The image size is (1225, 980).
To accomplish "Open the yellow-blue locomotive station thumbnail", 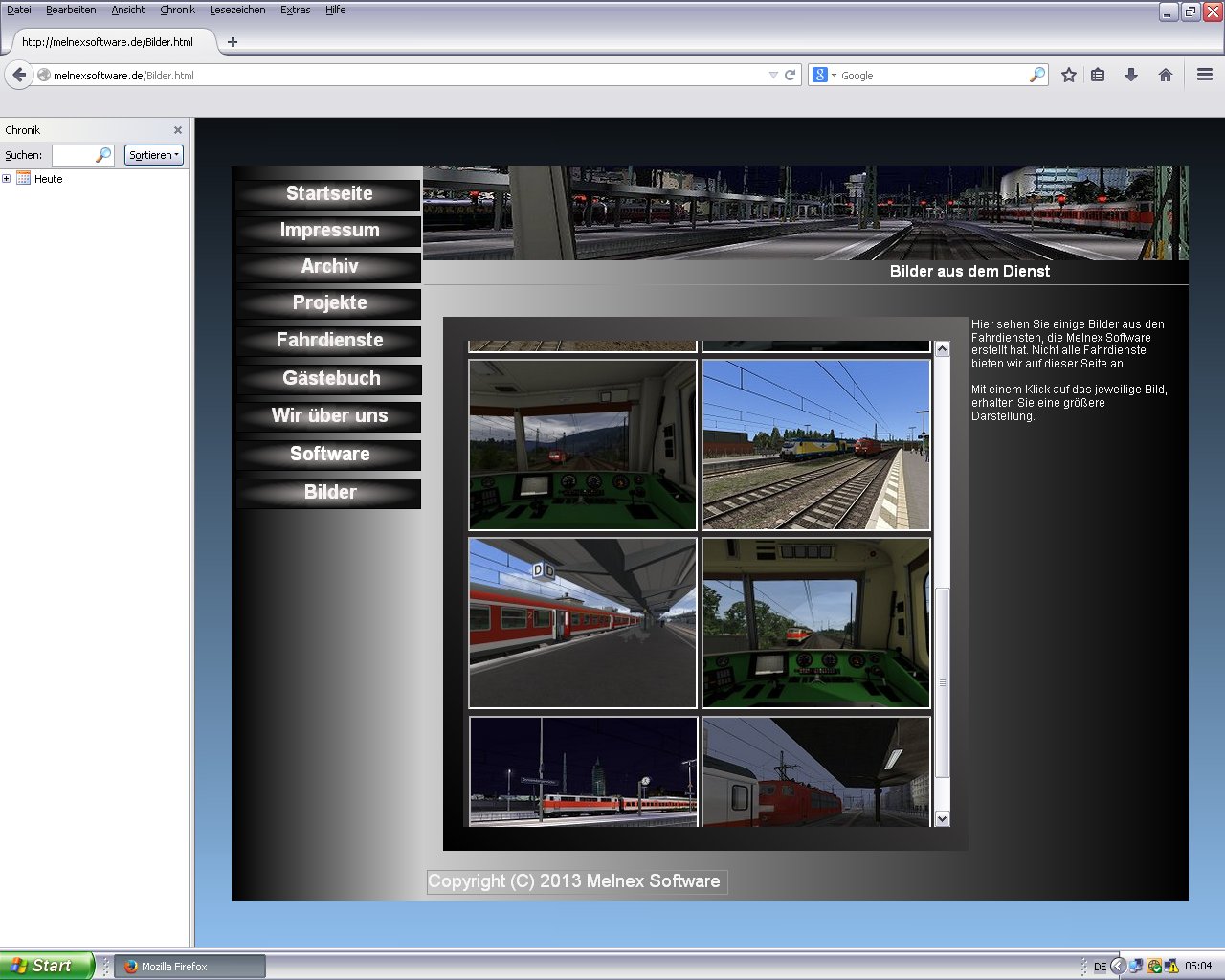I will (816, 445).
